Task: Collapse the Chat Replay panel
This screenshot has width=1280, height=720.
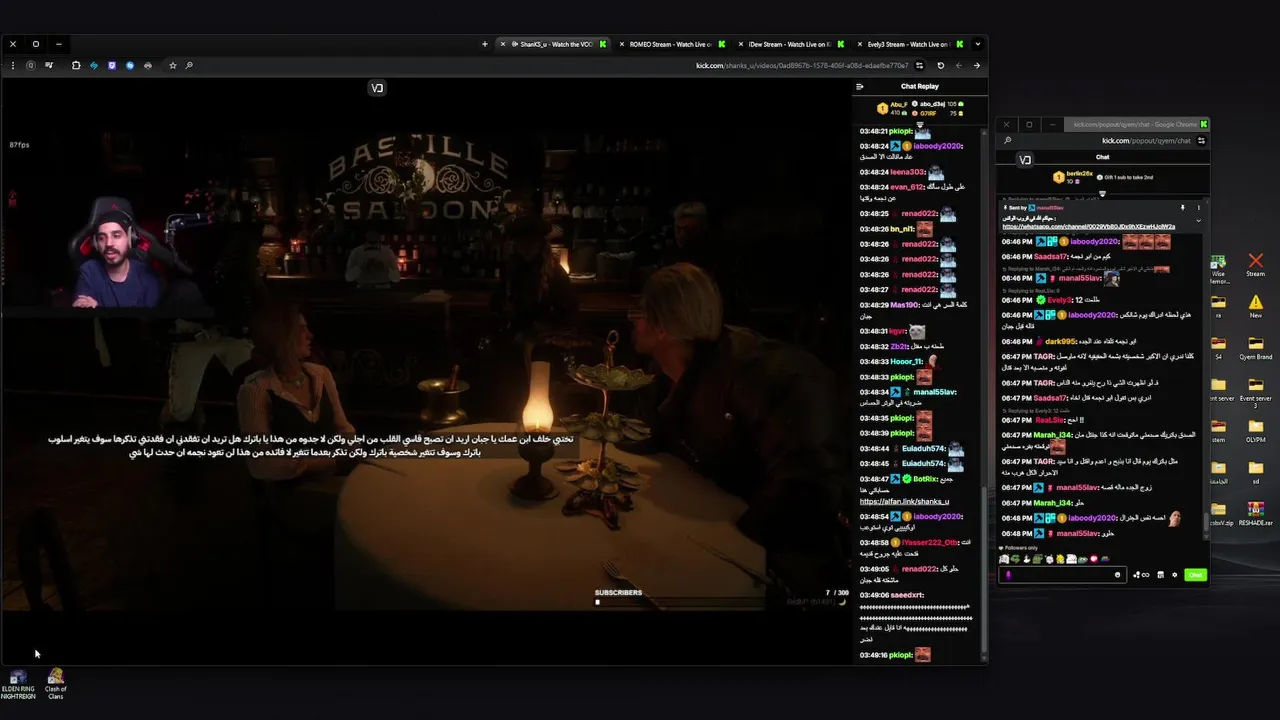Action: pyautogui.click(x=859, y=86)
